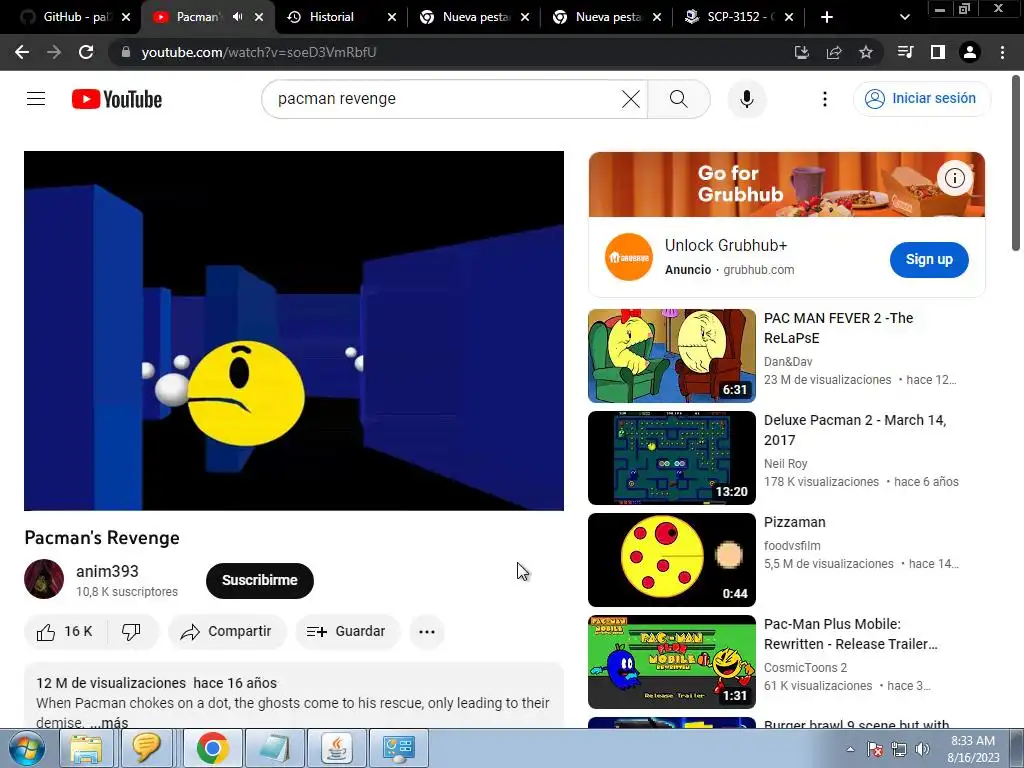The height and width of the screenshot is (768, 1024).
Task: Click Chrome icon in taskbar
Action: point(212,748)
